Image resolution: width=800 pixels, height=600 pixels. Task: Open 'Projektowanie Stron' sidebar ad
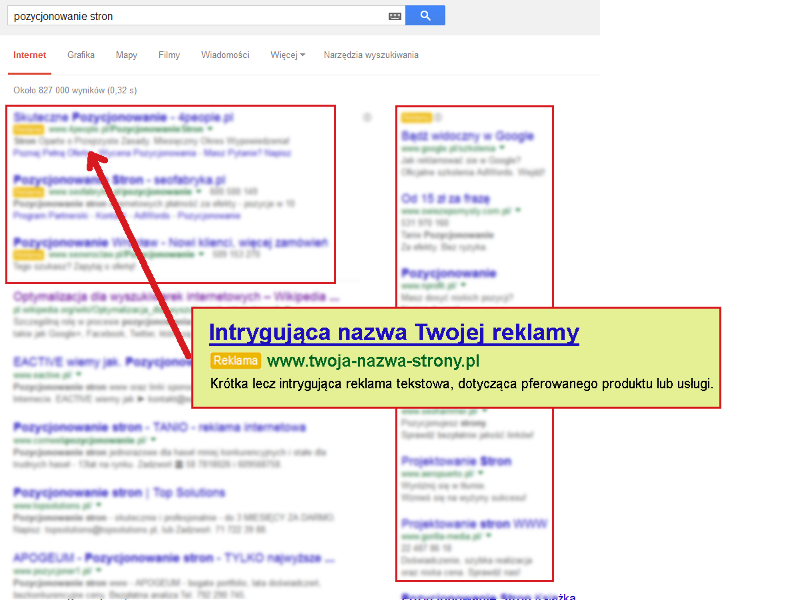[457, 461]
